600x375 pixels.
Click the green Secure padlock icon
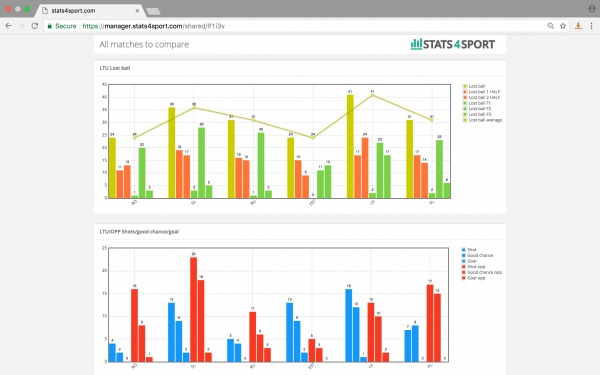coord(49,26)
